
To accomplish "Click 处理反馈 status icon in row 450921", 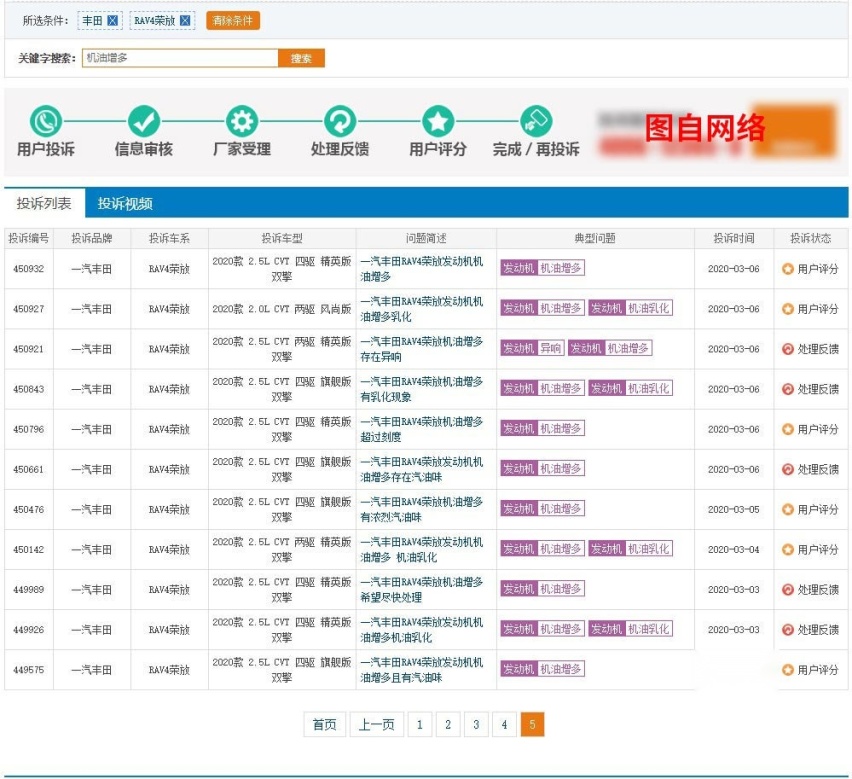I will click(787, 349).
